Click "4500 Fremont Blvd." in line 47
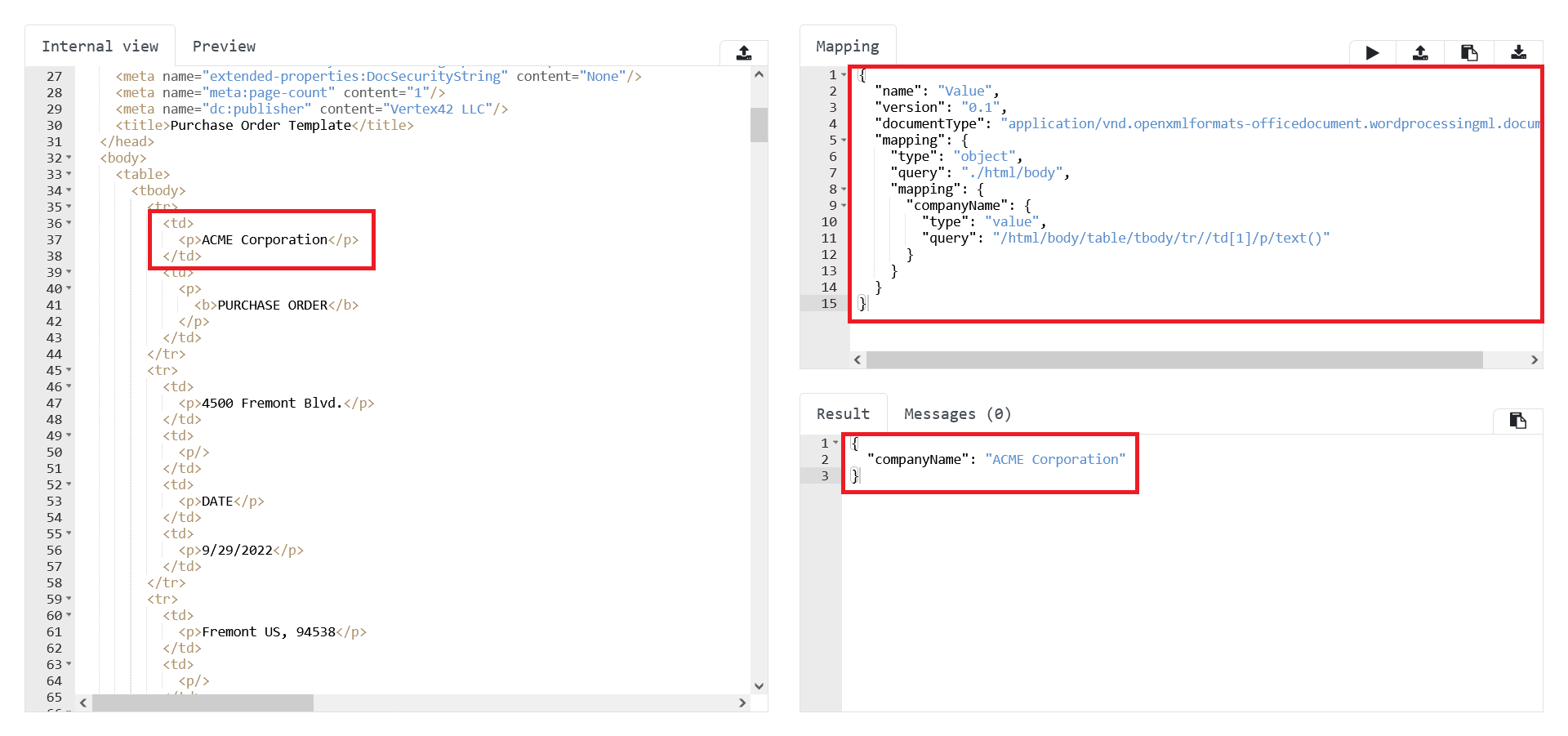Screen dimensions: 1568x736 click(x=273, y=403)
